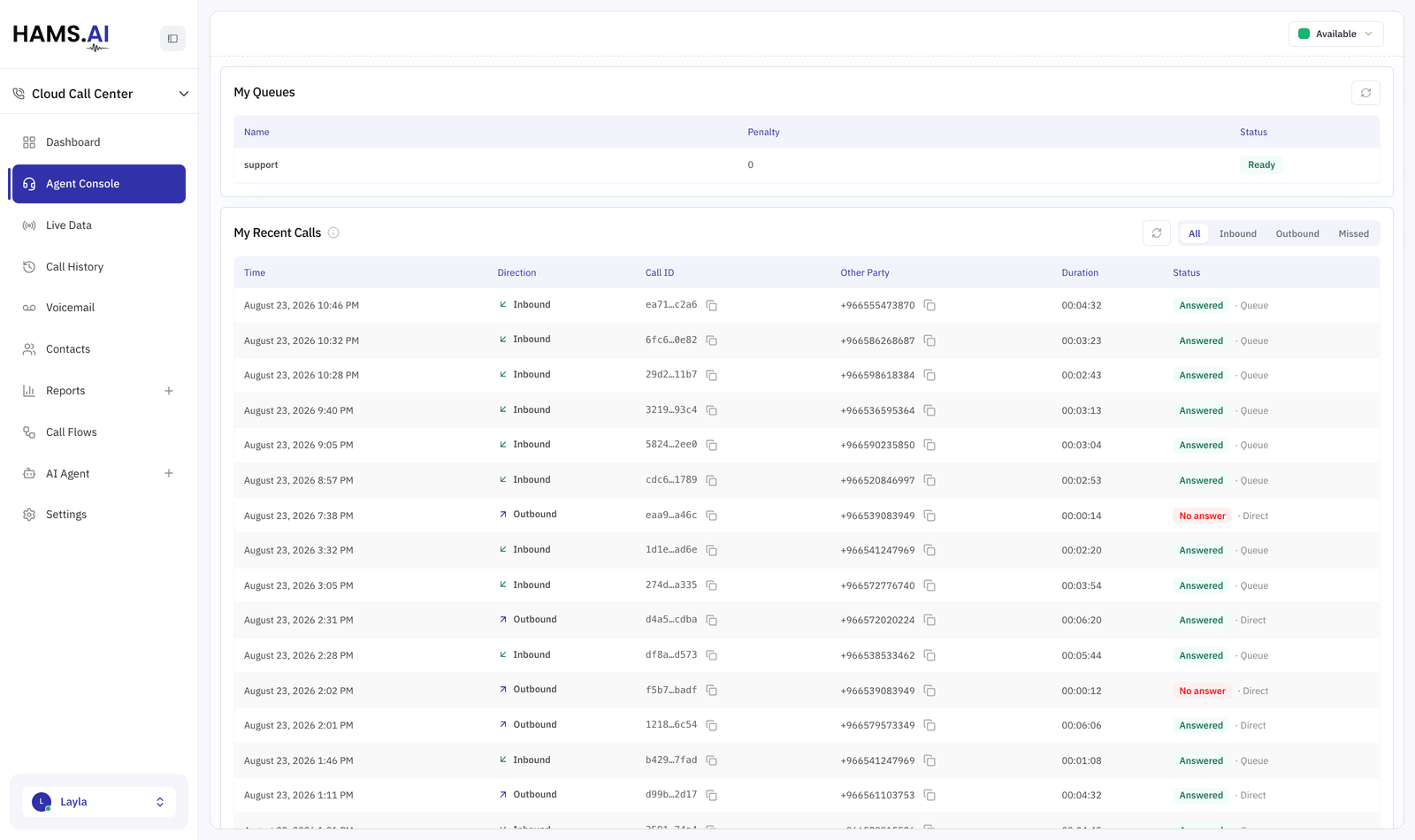1415x840 pixels.
Task: Copy call ID eaa9…a46c
Action: tap(712, 515)
